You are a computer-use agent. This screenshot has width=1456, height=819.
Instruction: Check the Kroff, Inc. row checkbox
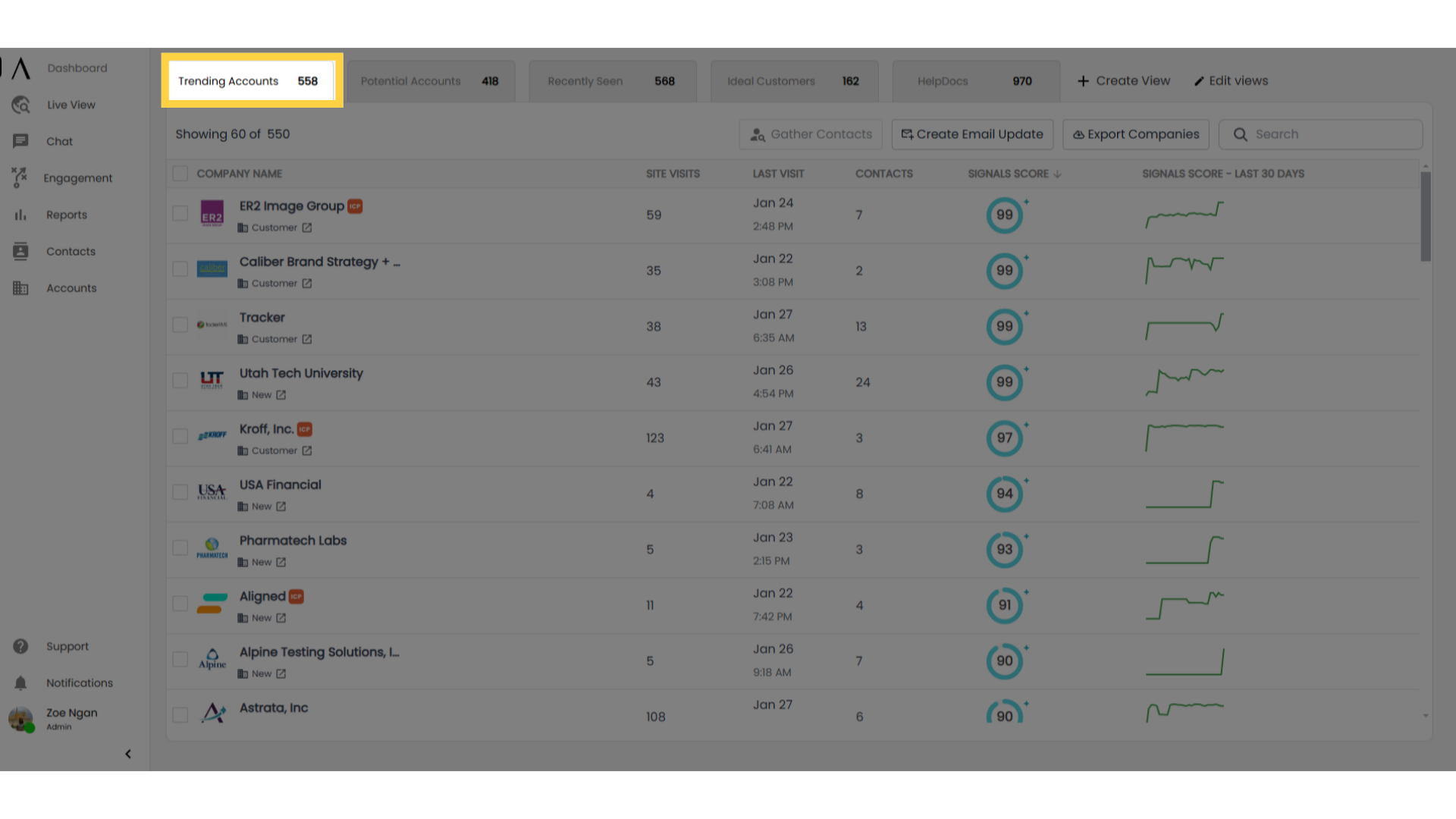click(180, 436)
